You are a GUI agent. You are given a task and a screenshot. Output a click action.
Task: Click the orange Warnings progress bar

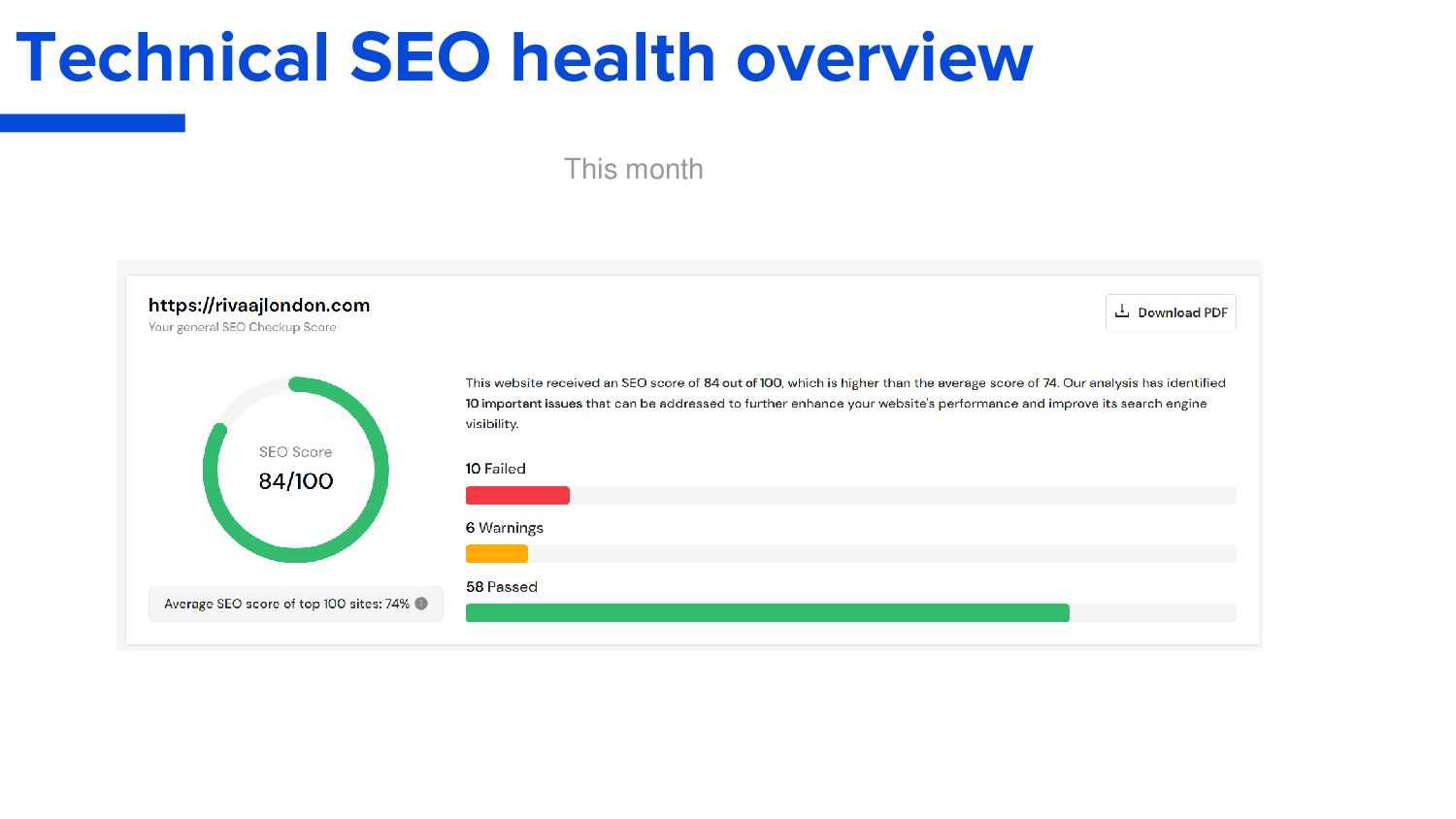497,554
